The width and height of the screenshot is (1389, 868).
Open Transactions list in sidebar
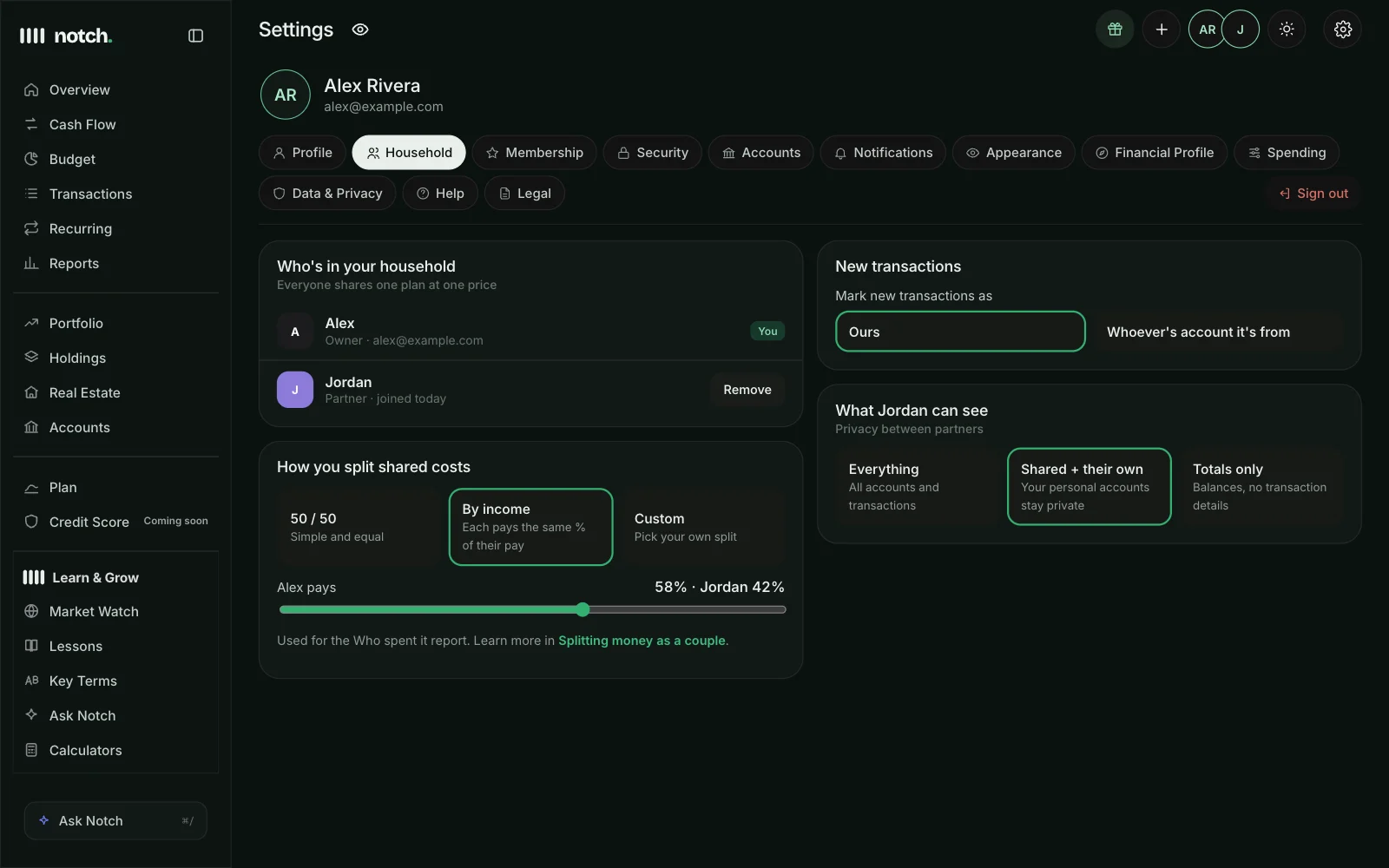[x=116, y=194]
